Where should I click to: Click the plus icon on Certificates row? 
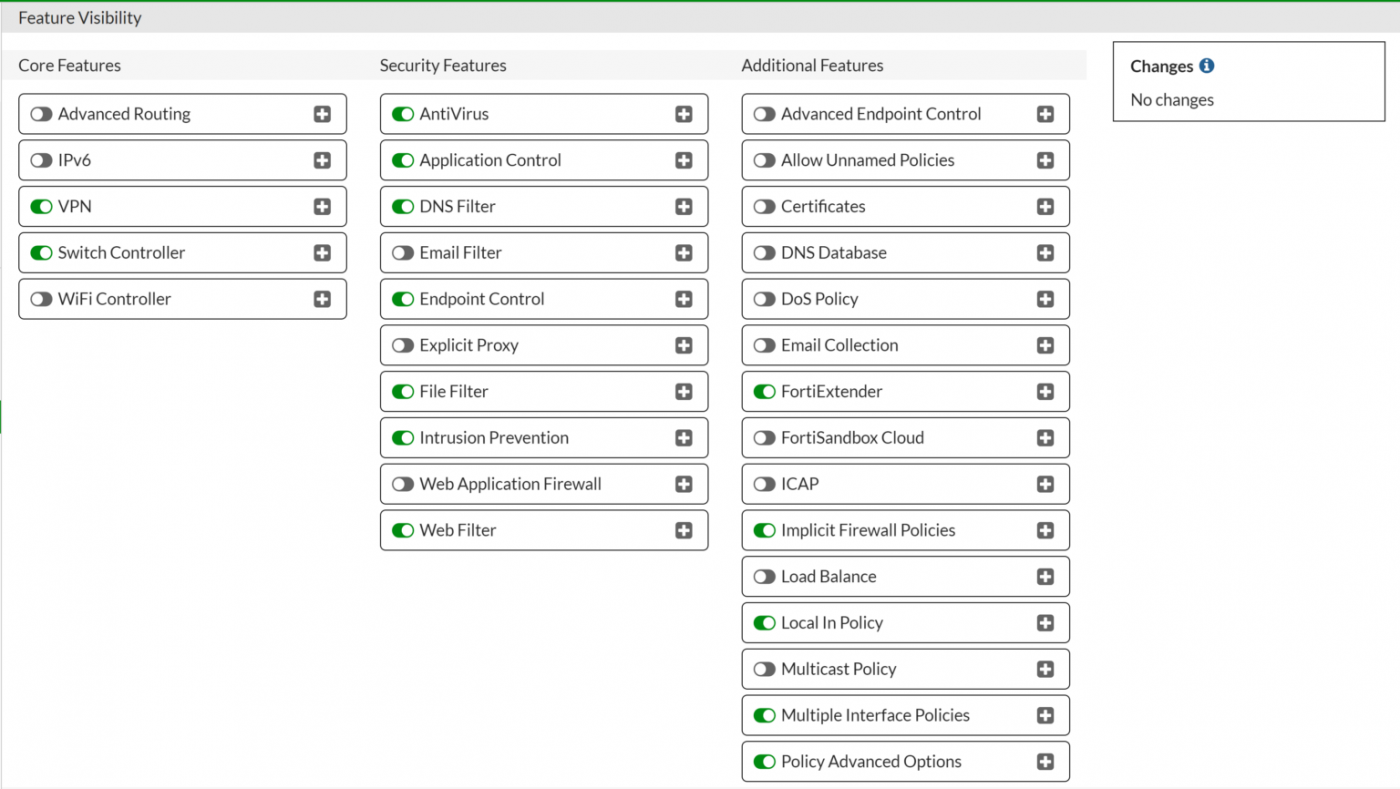(x=1045, y=207)
